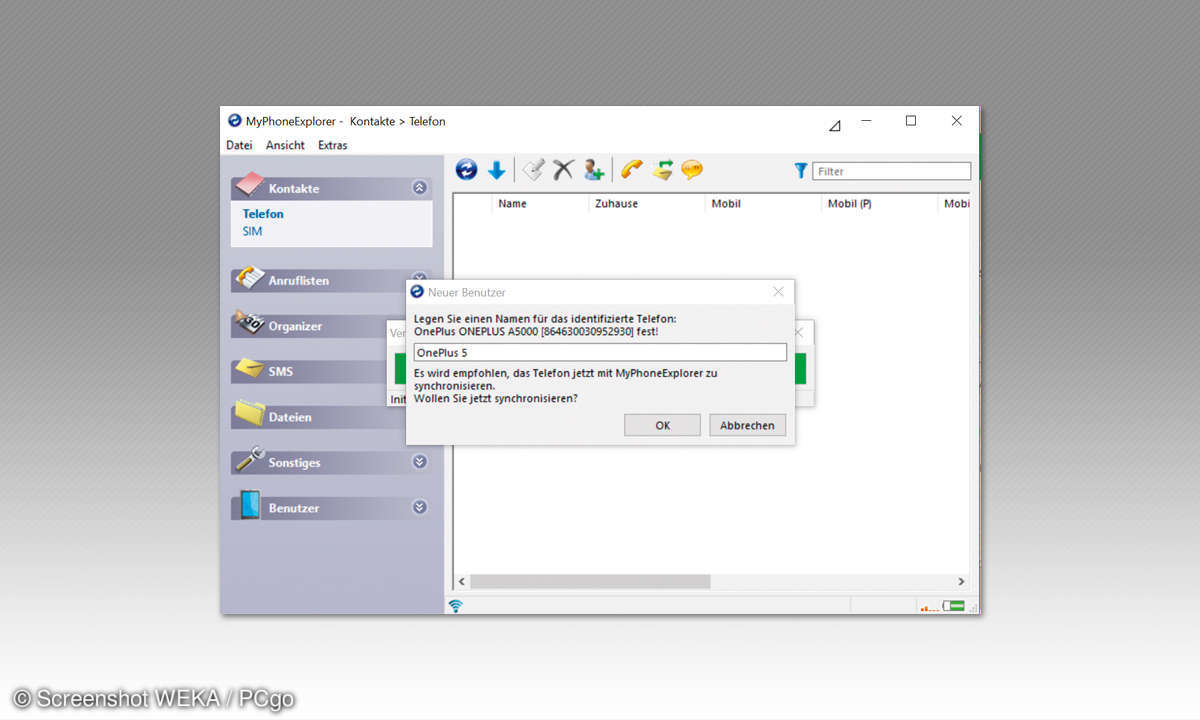1200x720 pixels.
Task: Click the device ID text "OnePlus ONEPLUS A5000 [864630030952930] fest!"
Action: click(536, 331)
